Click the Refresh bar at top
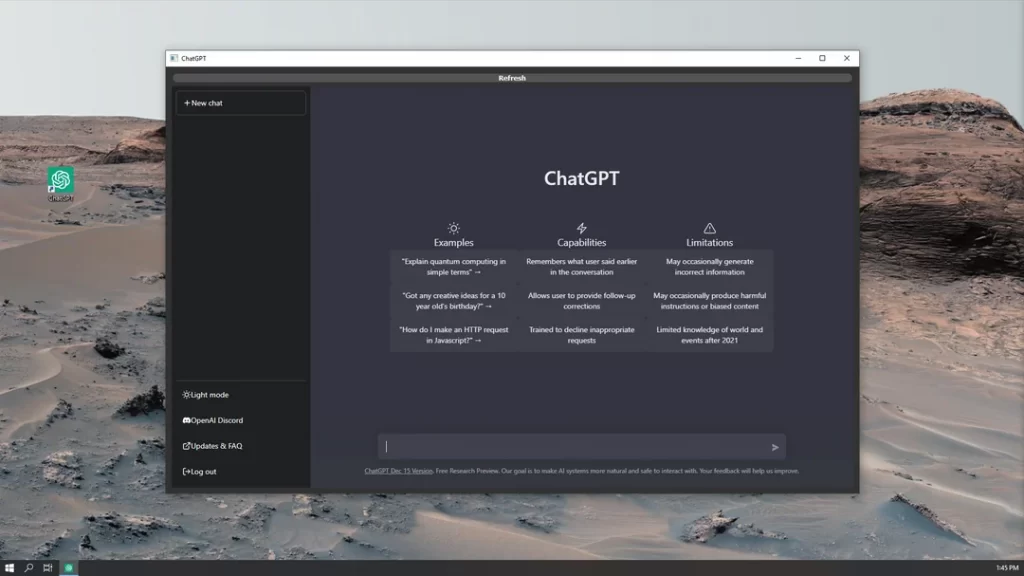1024x576 pixels. point(512,78)
